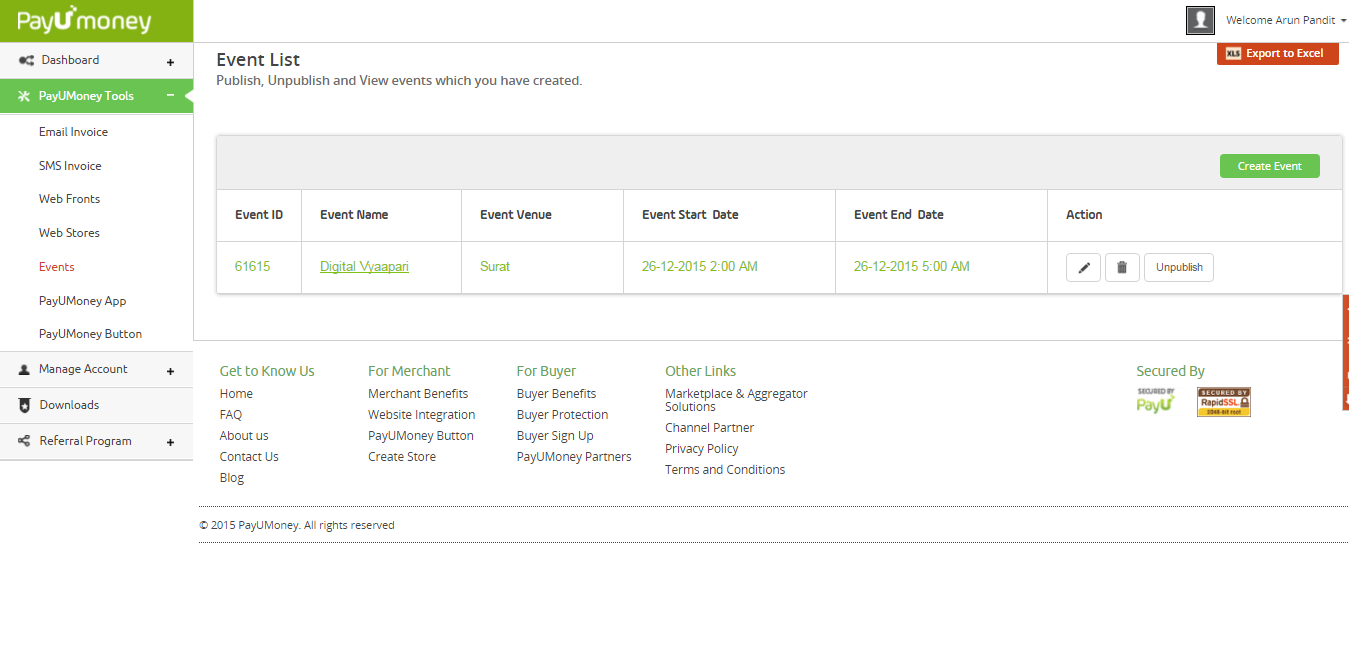The height and width of the screenshot is (650, 1349).
Task: Click the footer PayUMoney Button link
Action: [x=421, y=436]
